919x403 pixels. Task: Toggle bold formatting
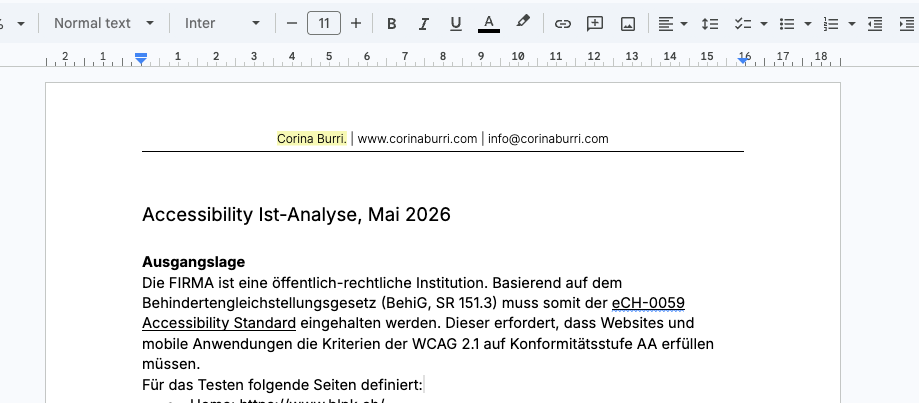[x=391, y=23]
